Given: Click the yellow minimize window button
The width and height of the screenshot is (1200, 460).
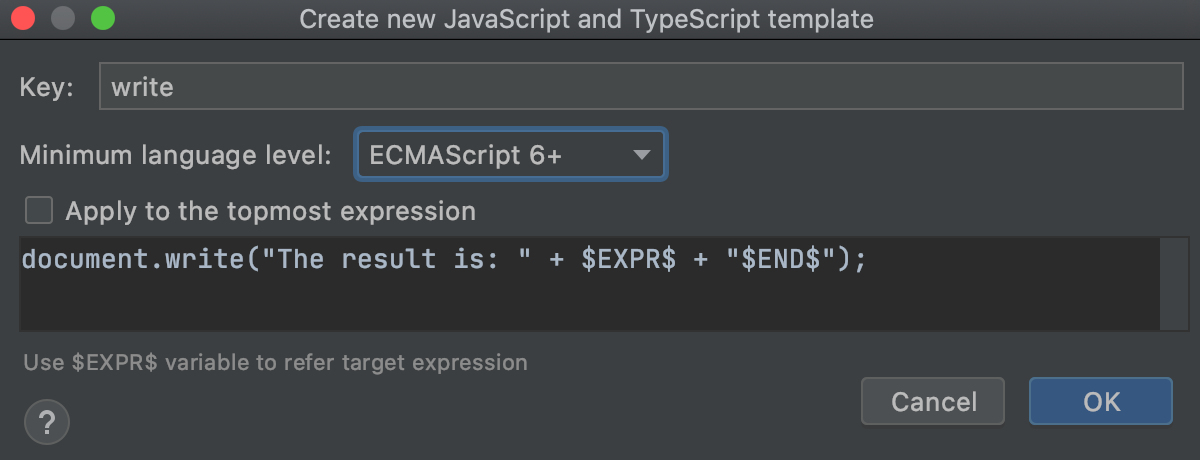Looking at the screenshot, I should (63, 18).
